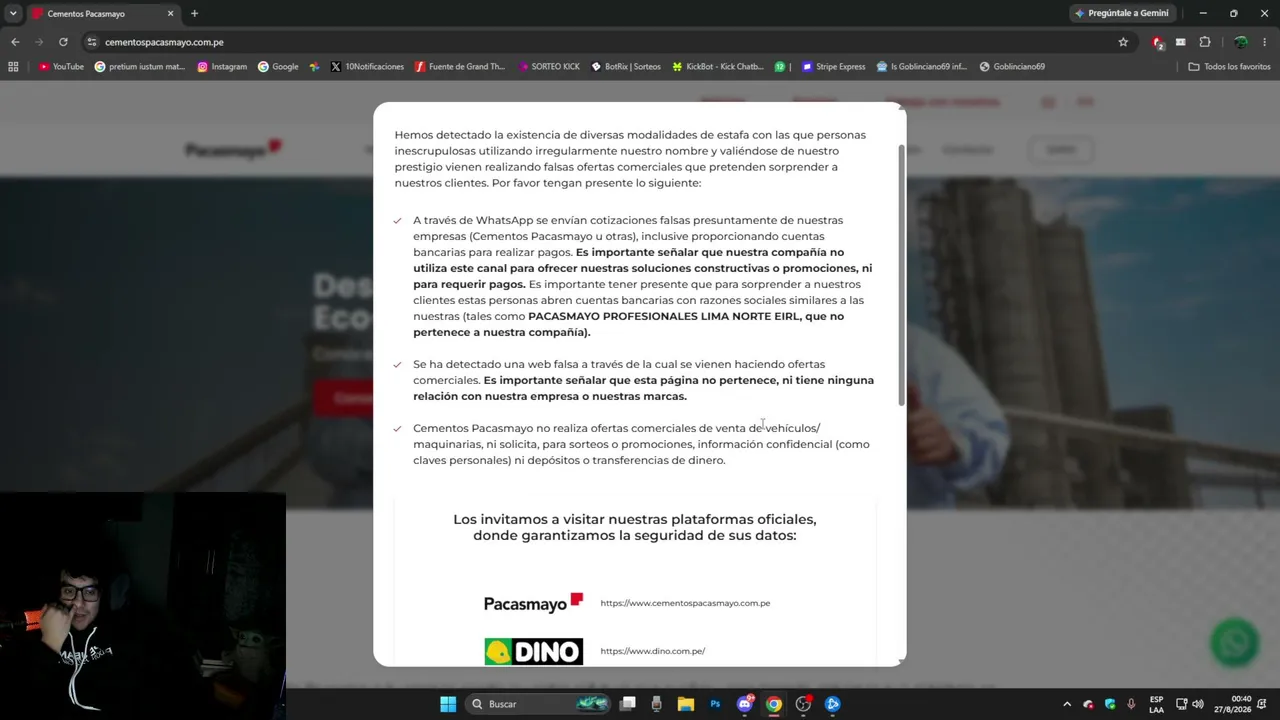Screen dimensions: 1280x720
Task: Open a new browser tab
Action: click(194, 14)
